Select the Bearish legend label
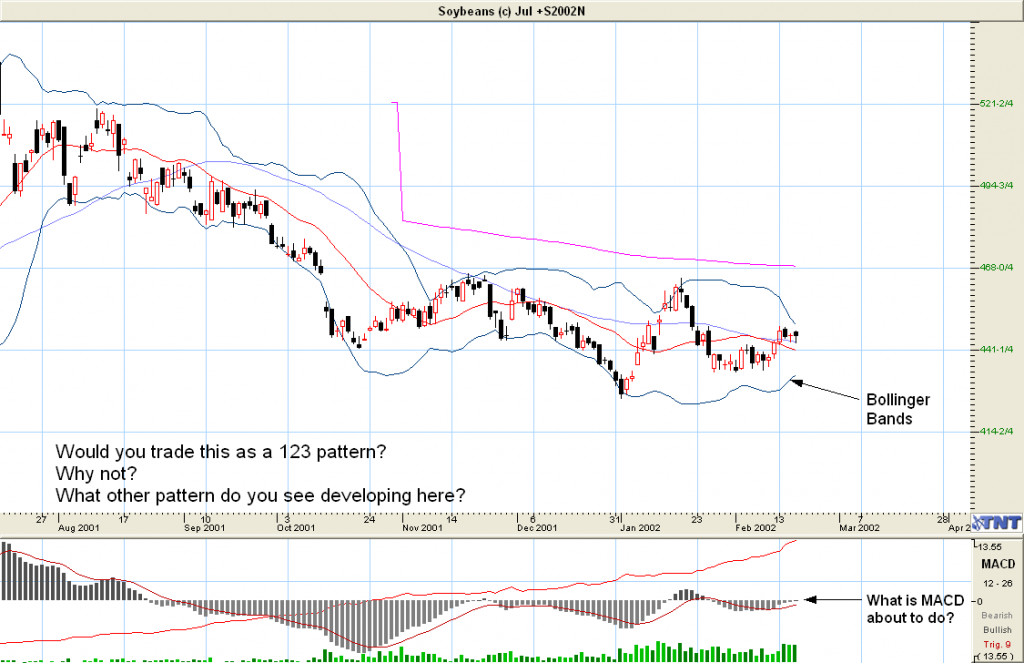 pyautogui.click(x=996, y=615)
